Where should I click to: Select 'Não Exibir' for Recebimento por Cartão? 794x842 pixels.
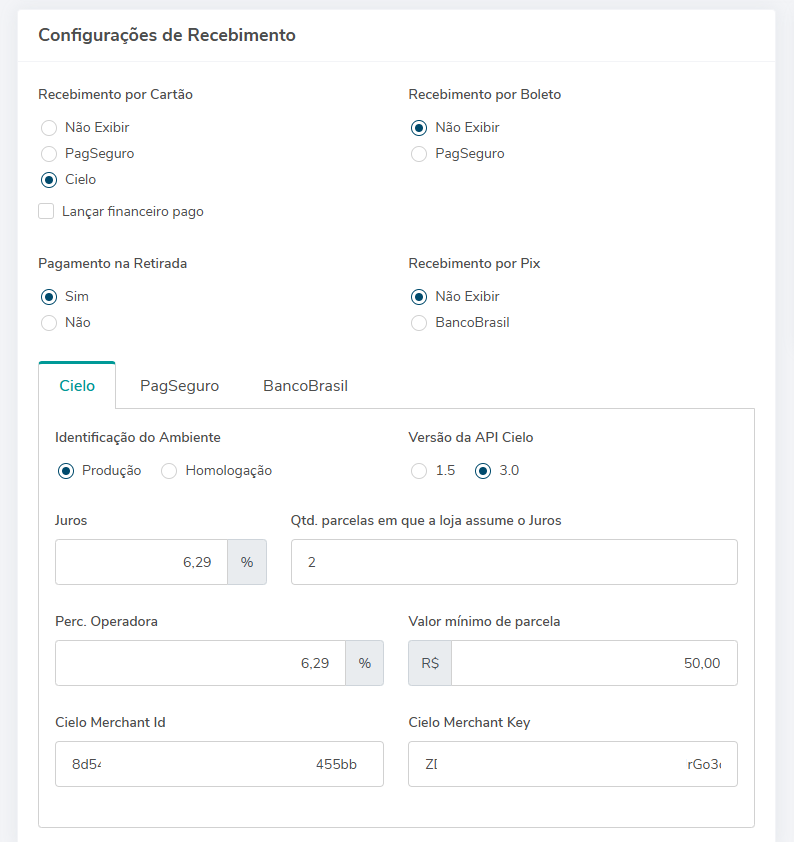tap(49, 128)
